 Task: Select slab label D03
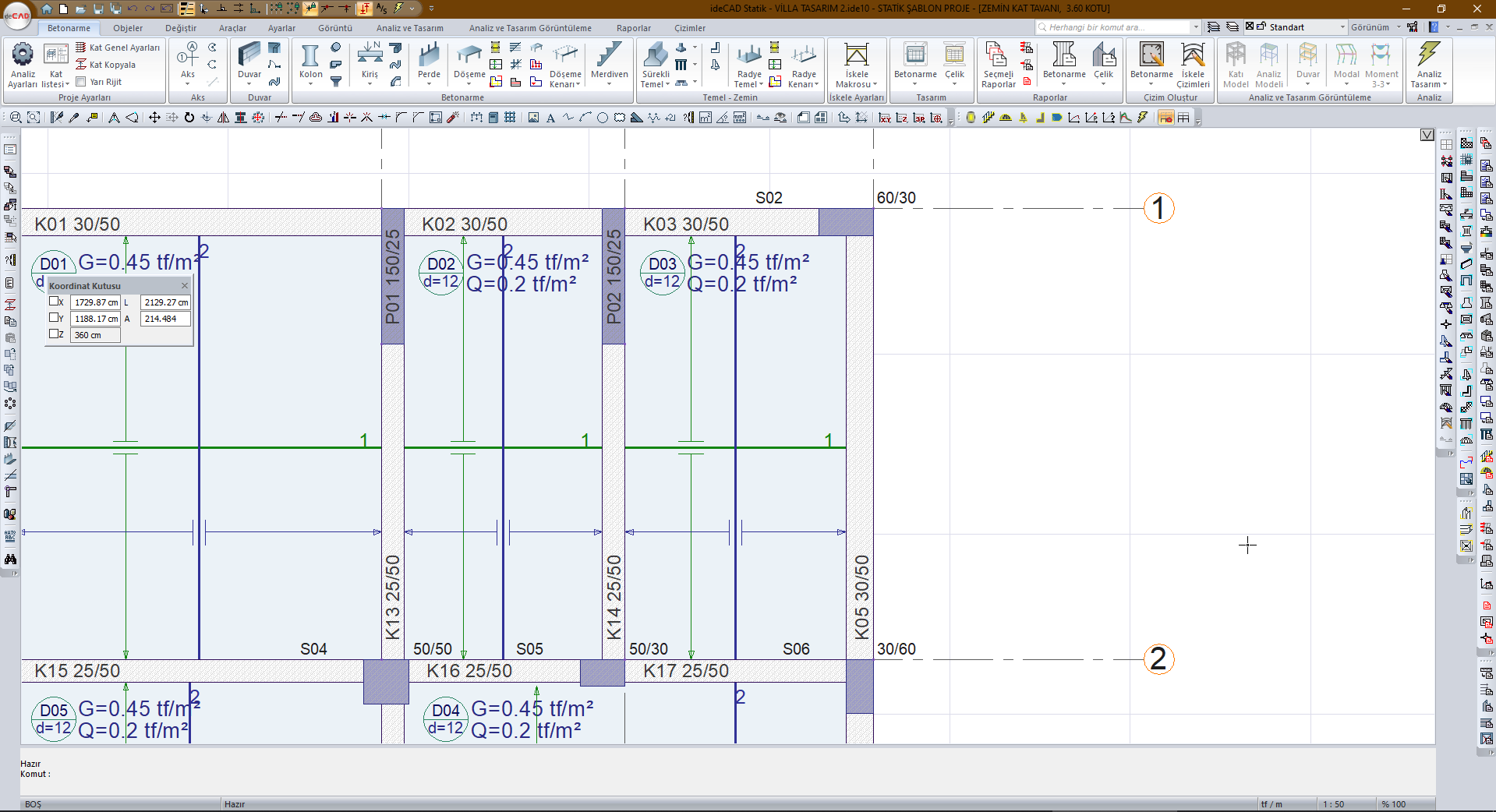coord(663,264)
